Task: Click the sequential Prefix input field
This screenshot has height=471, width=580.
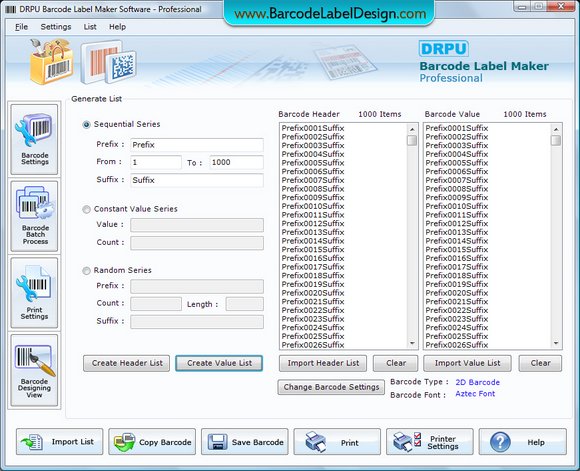Action: 197,145
